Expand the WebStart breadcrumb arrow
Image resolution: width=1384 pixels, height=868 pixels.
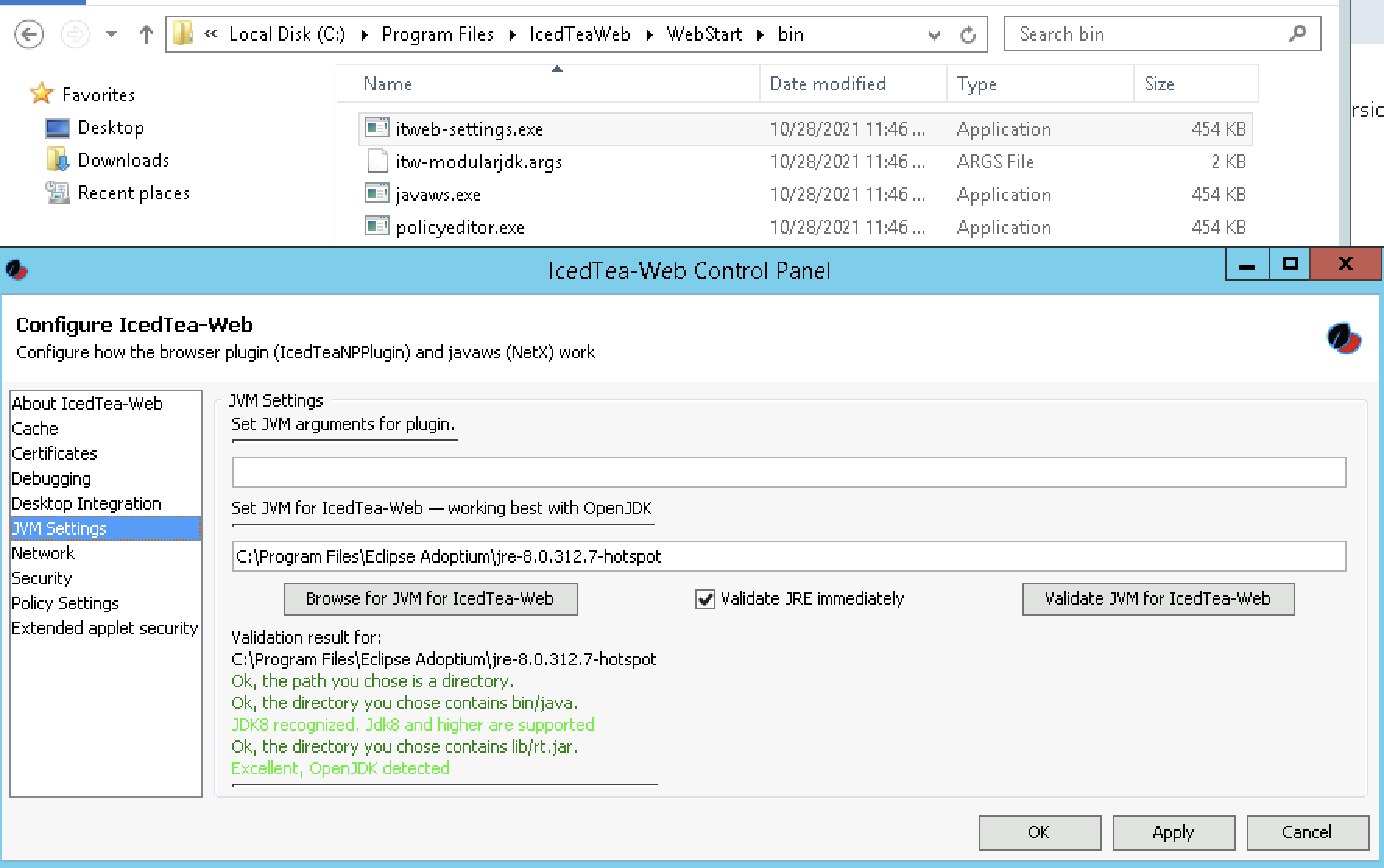(761, 34)
